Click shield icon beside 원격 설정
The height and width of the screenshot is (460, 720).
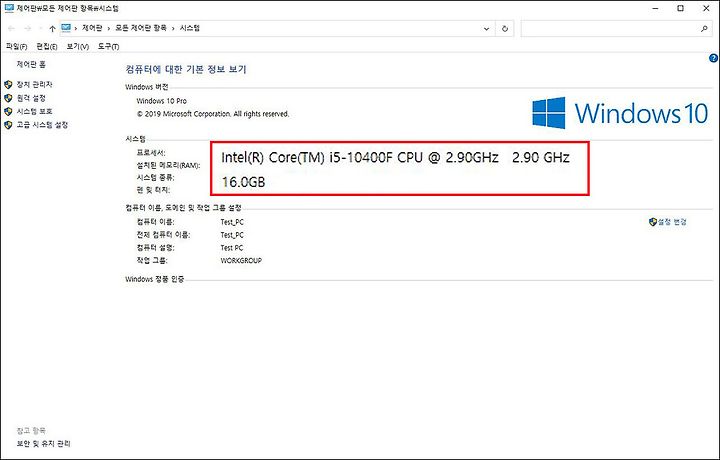point(8,98)
